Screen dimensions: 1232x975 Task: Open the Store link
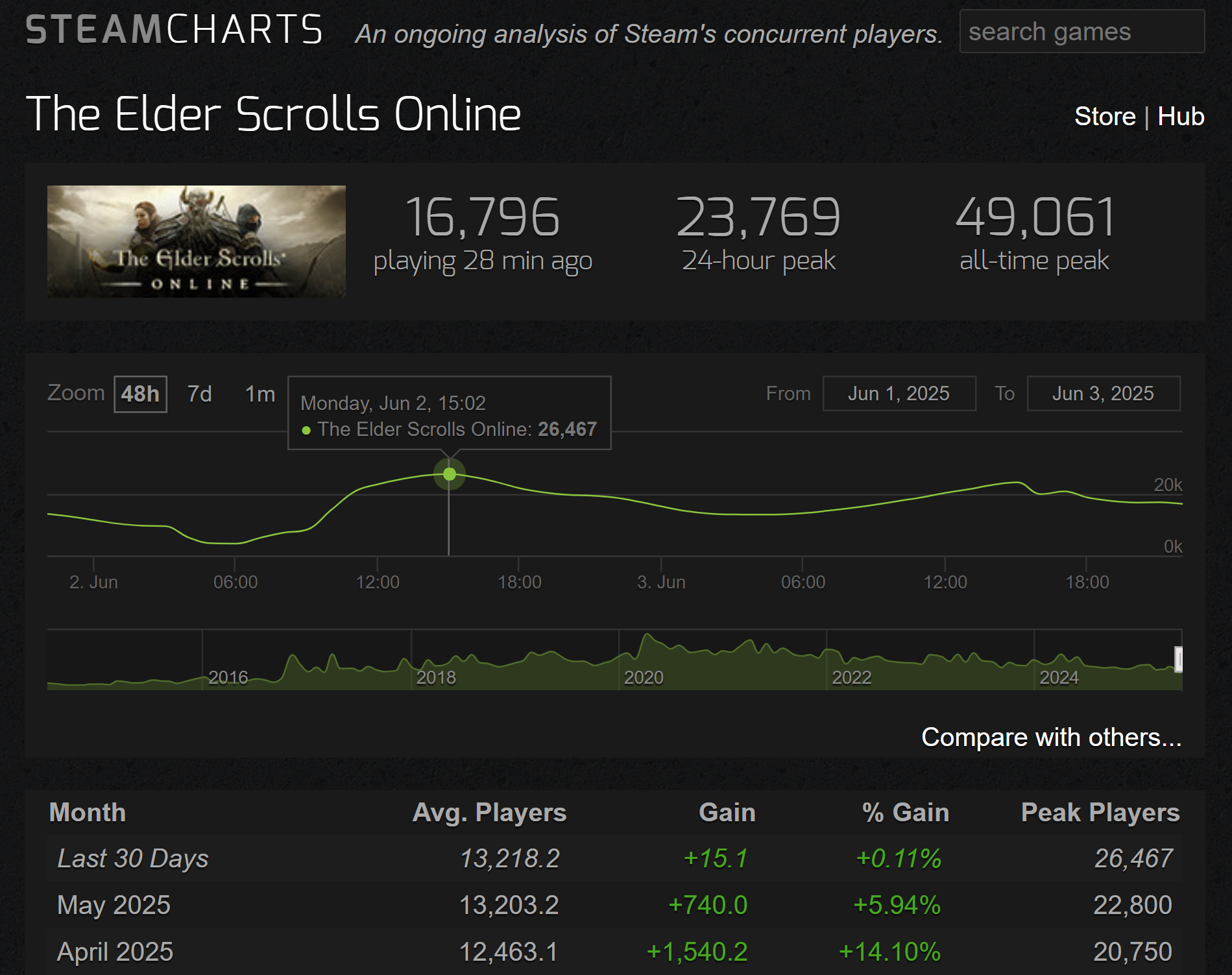pos(1105,117)
